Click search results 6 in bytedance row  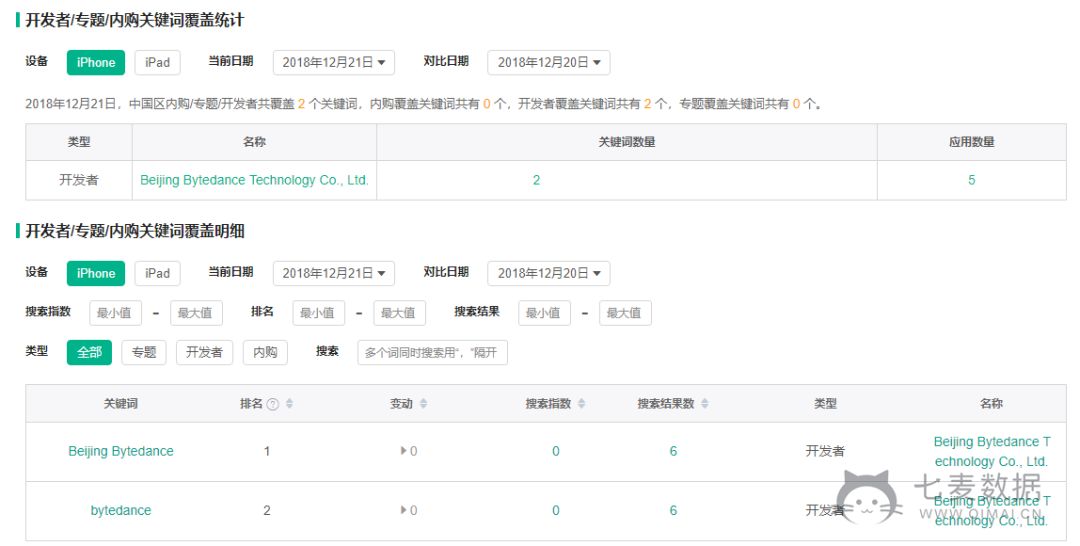click(673, 511)
